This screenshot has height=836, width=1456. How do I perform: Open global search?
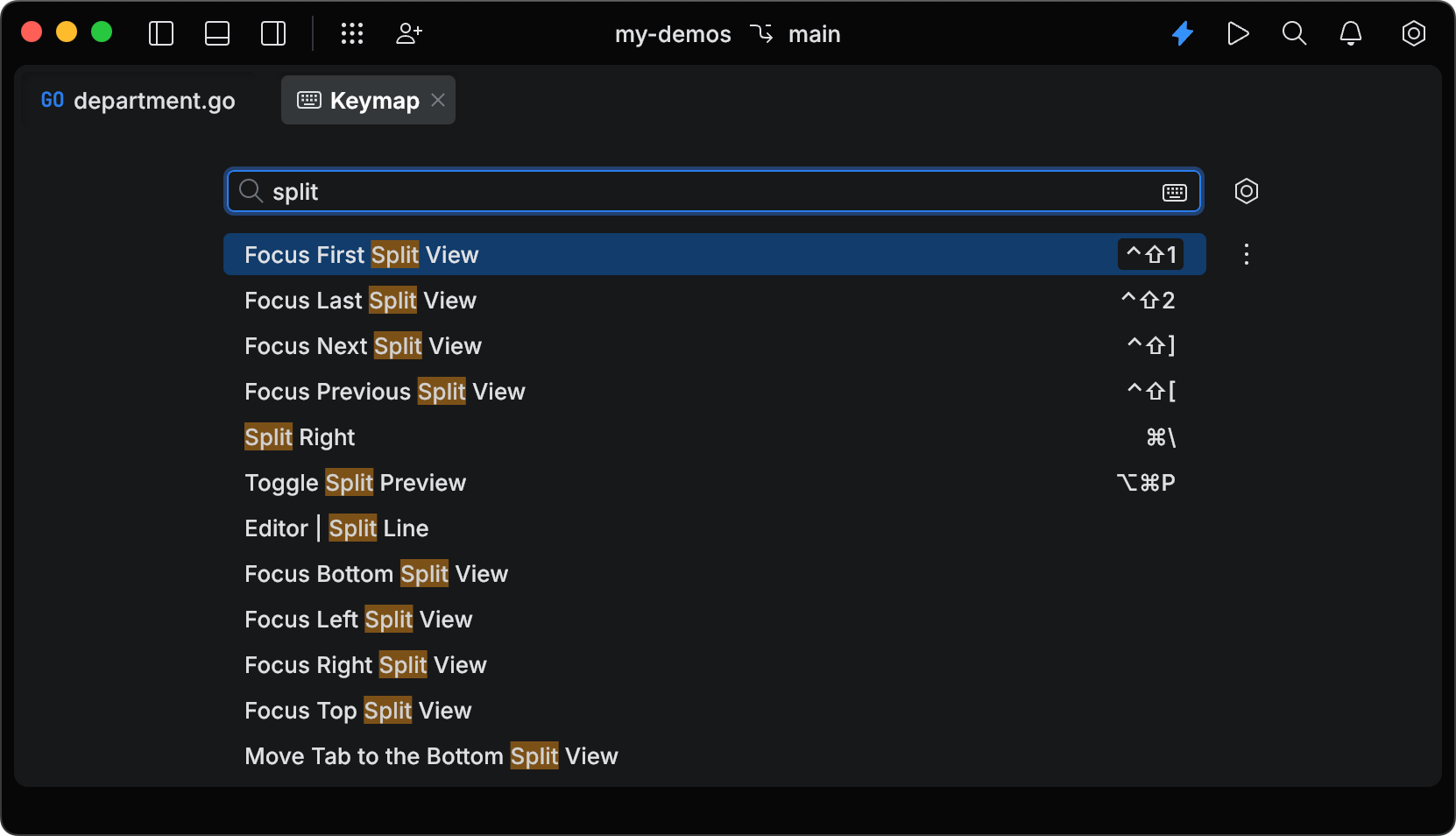1294,33
